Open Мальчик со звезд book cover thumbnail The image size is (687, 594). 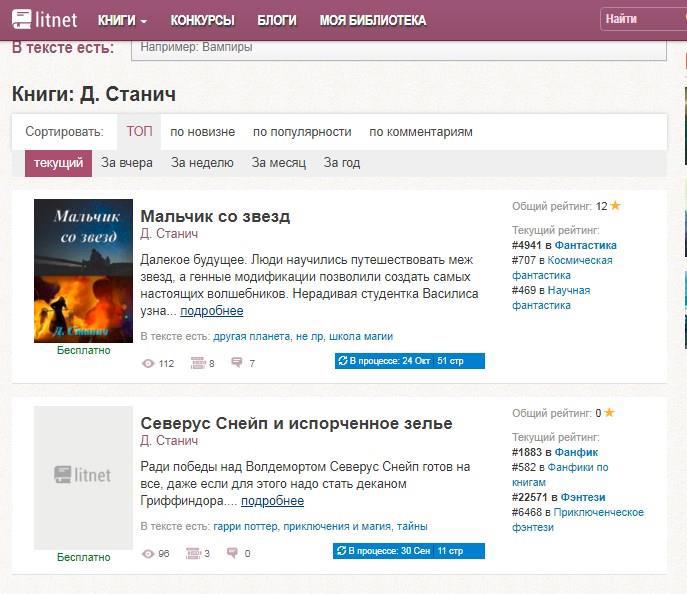(x=83, y=270)
